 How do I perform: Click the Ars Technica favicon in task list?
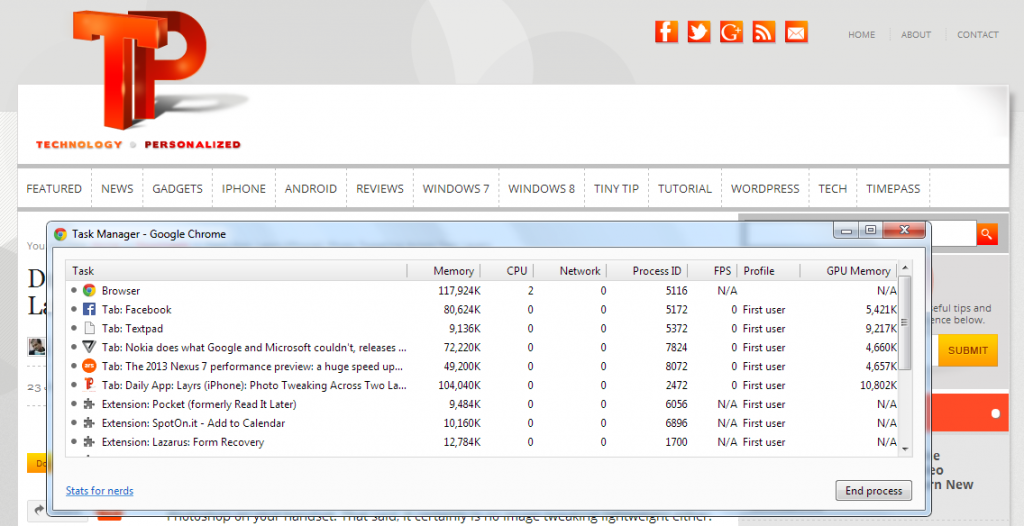tap(89, 366)
